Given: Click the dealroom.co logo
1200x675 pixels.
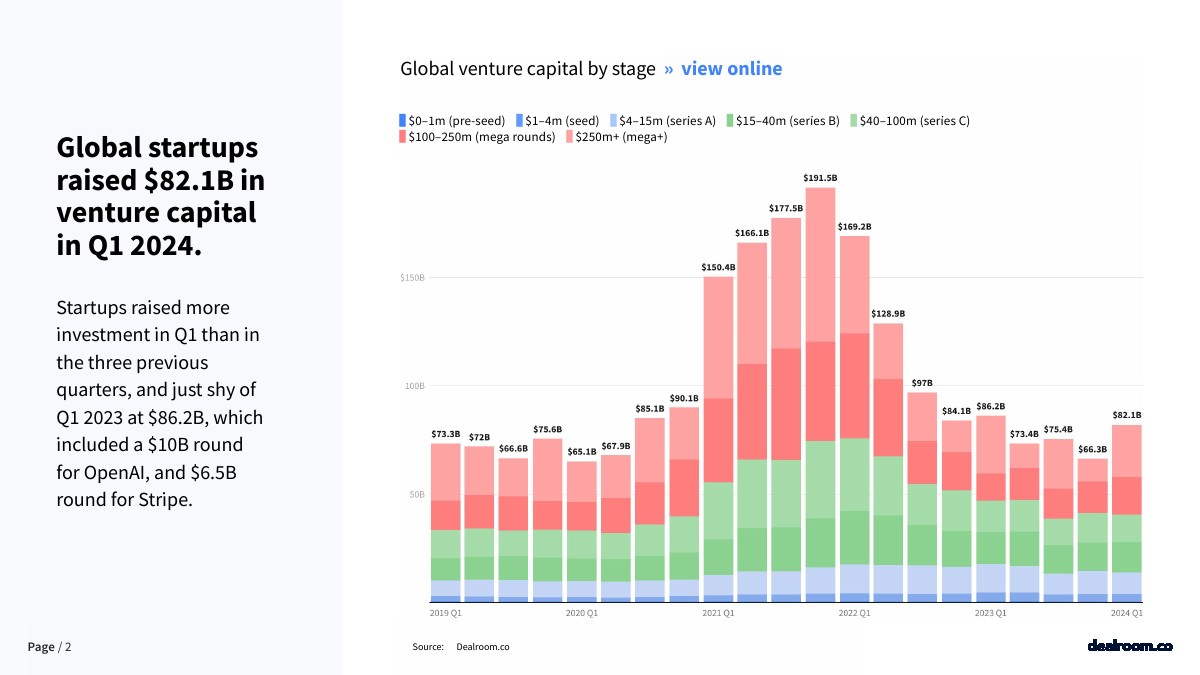Looking at the screenshot, I should click(1130, 646).
